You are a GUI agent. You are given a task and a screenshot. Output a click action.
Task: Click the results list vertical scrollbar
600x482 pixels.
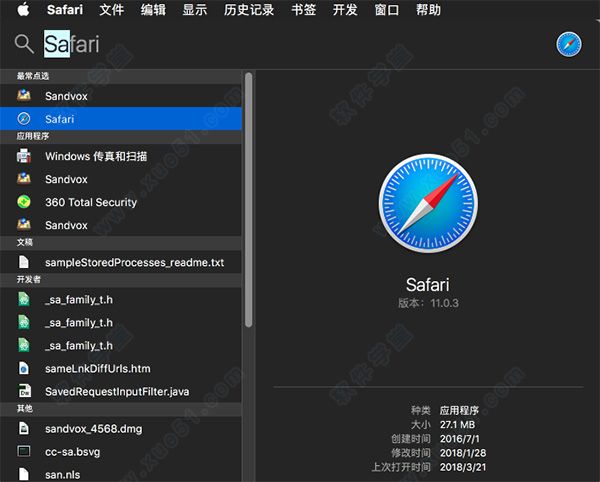(x=249, y=200)
